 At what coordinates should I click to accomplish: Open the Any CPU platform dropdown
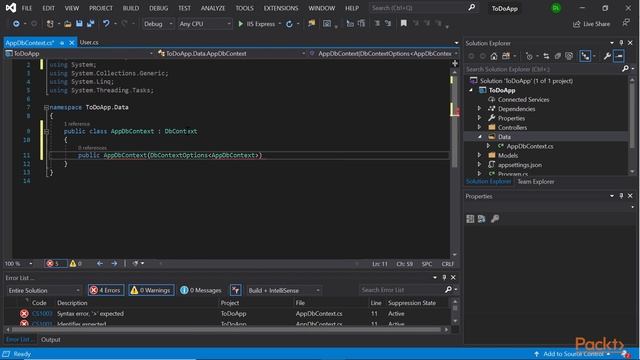pos(205,24)
